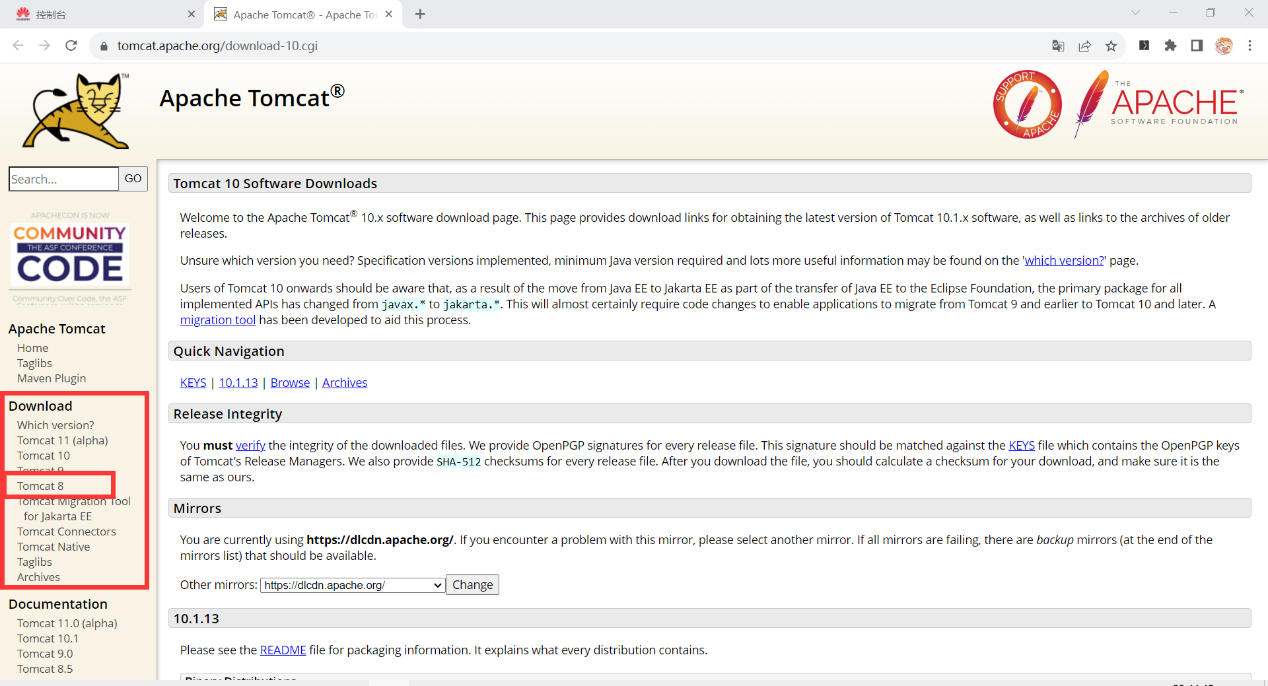Viewport: 1268px width, 686px height.
Task: Click the Browse quick navigation link
Action: pyautogui.click(x=290, y=382)
